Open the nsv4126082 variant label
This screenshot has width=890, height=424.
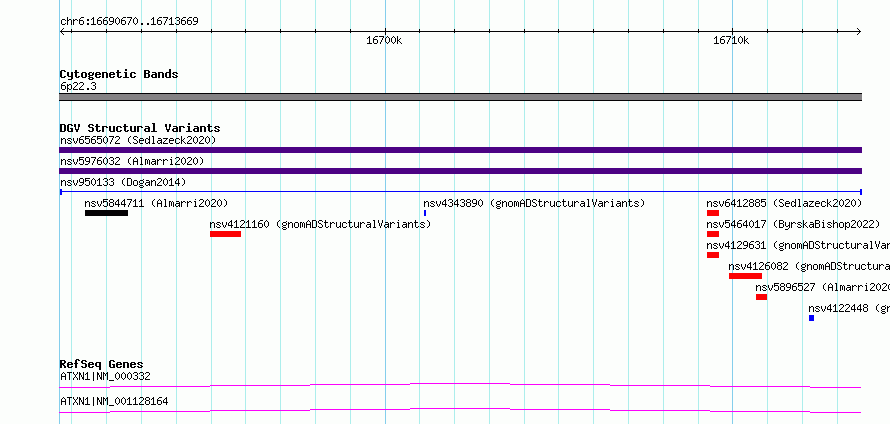click(x=809, y=266)
